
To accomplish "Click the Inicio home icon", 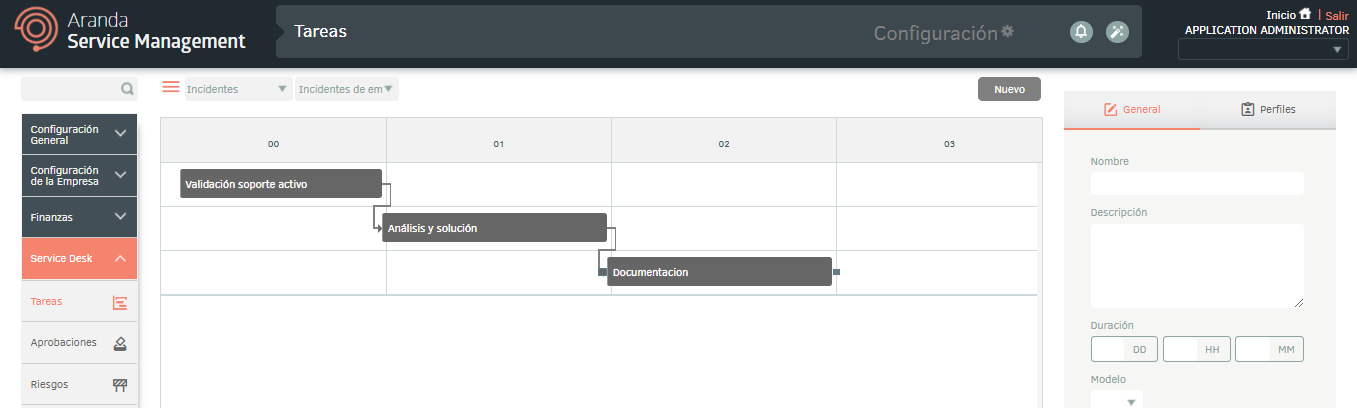I will [x=1305, y=14].
